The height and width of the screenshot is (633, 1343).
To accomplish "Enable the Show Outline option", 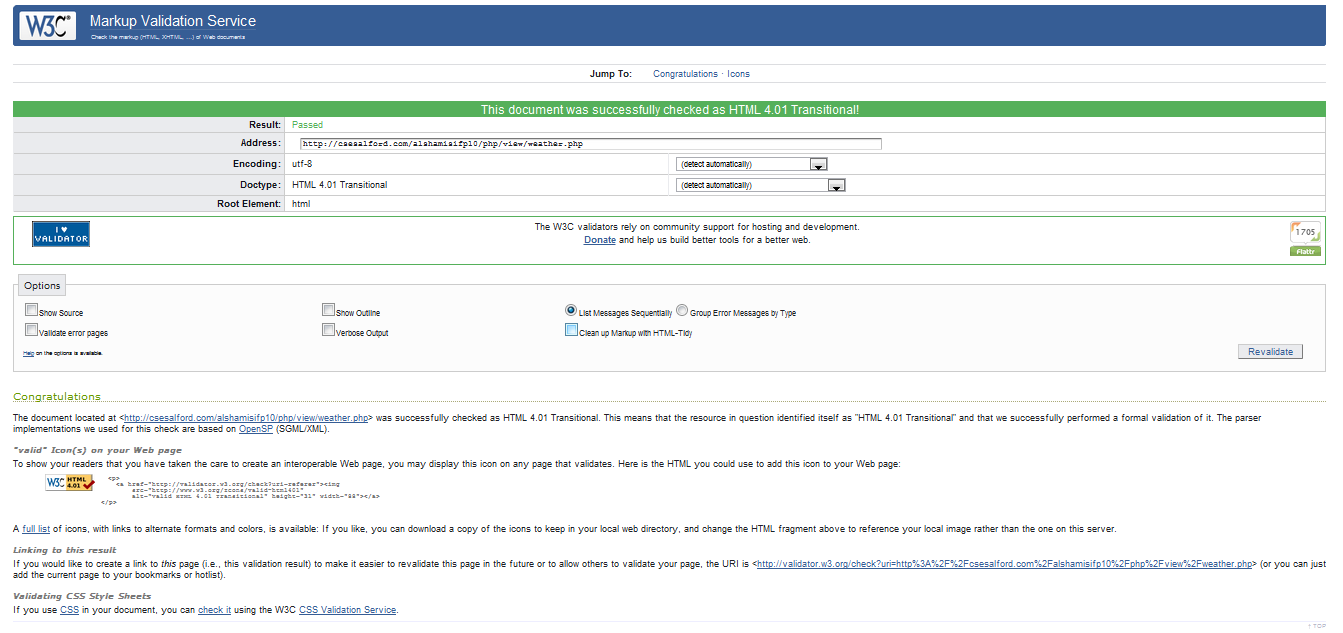I will click(x=328, y=309).
